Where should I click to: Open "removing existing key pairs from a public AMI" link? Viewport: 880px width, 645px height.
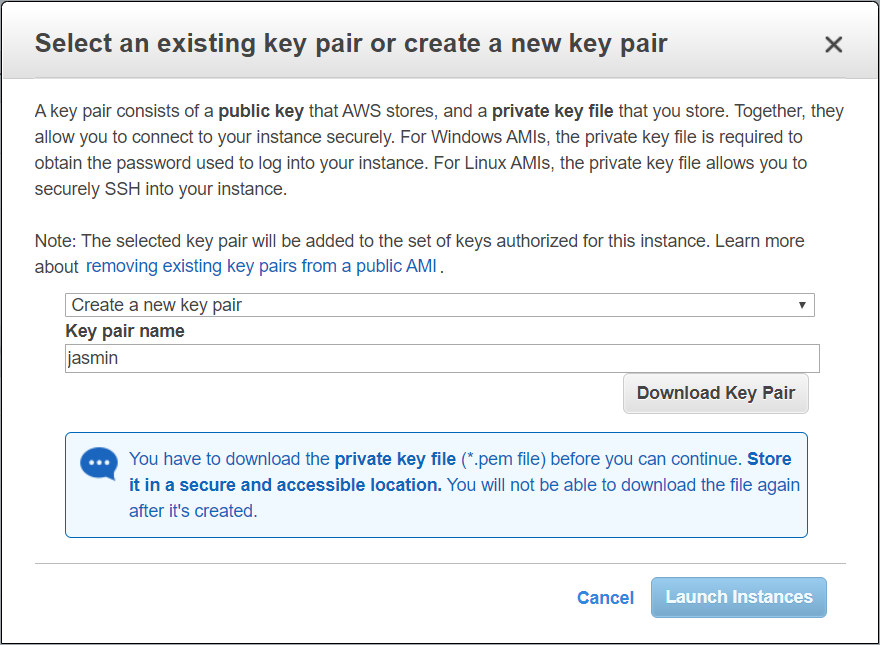pos(261,267)
